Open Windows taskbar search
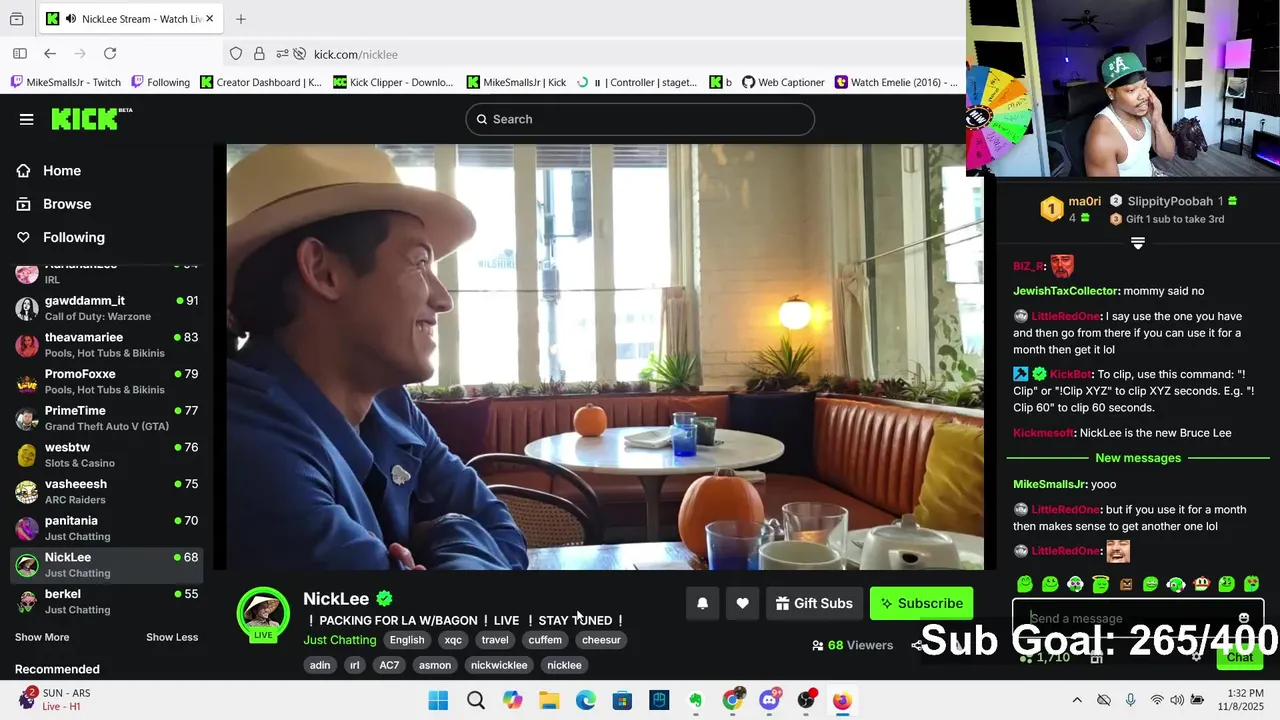 point(476,700)
